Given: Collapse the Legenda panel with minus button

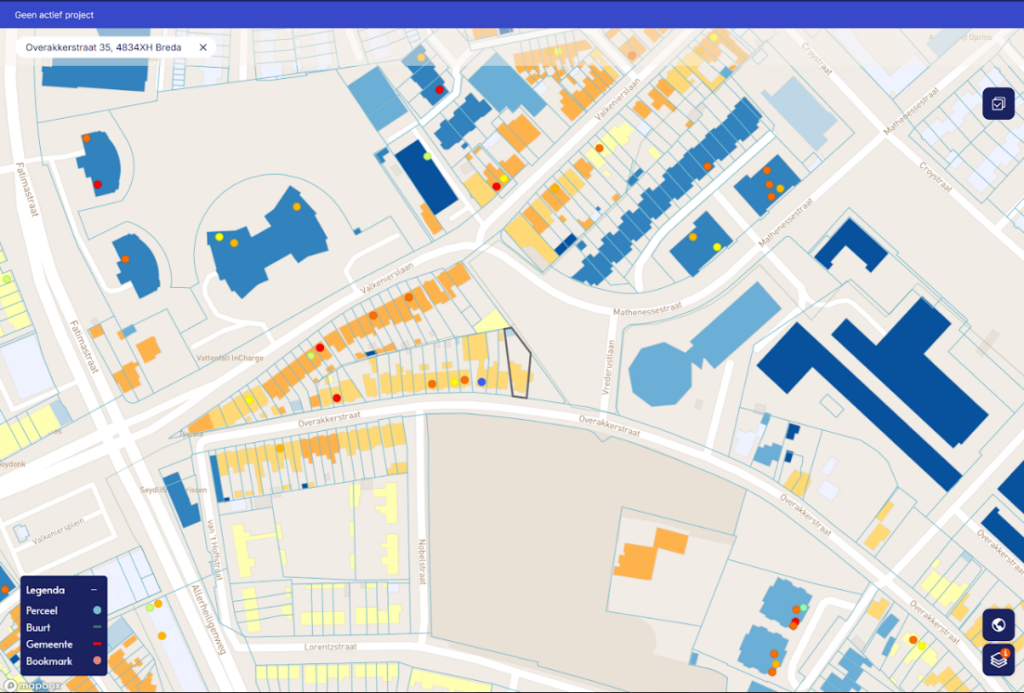Looking at the screenshot, I should pyautogui.click(x=94, y=590).
